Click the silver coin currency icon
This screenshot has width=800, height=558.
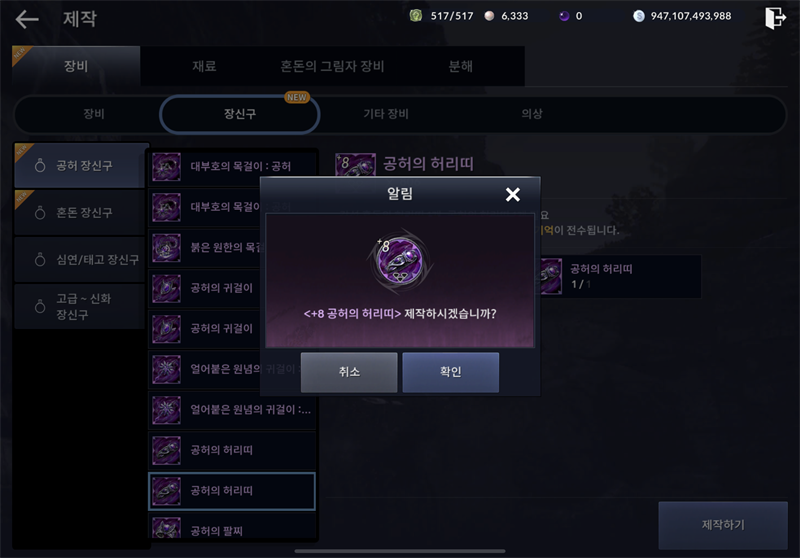pos(639,16)
